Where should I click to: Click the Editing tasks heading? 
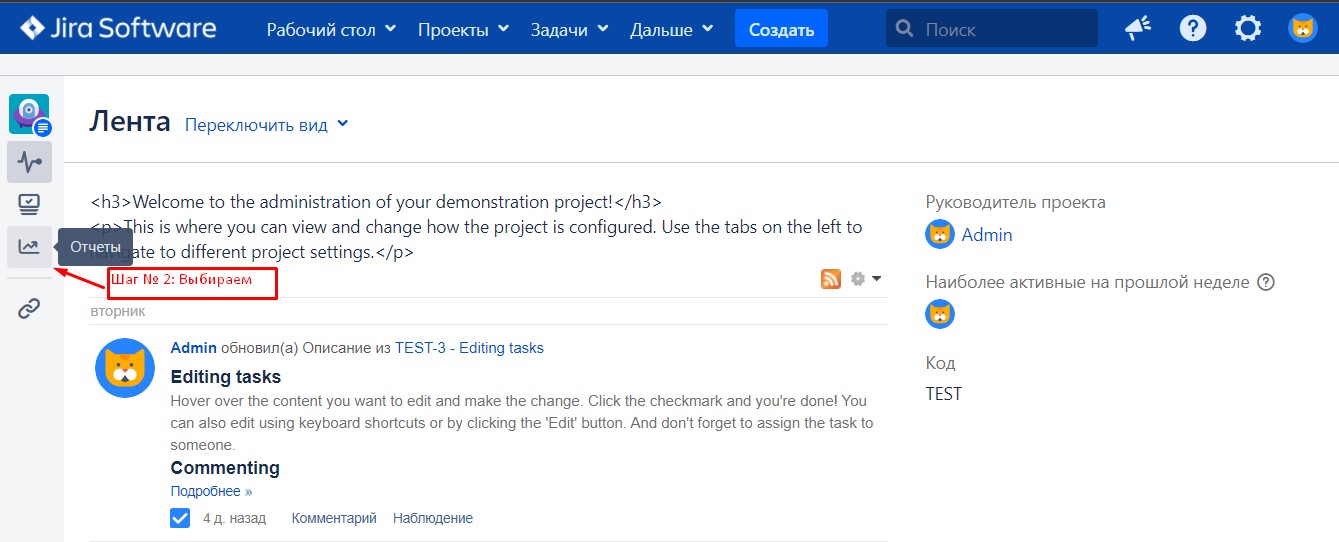click(x=226, y=377)
